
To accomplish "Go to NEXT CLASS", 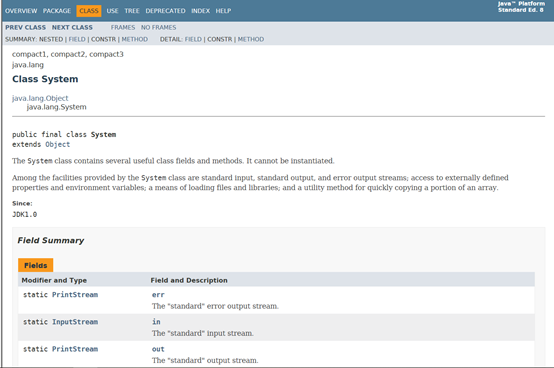I will [x=72, y=28].
